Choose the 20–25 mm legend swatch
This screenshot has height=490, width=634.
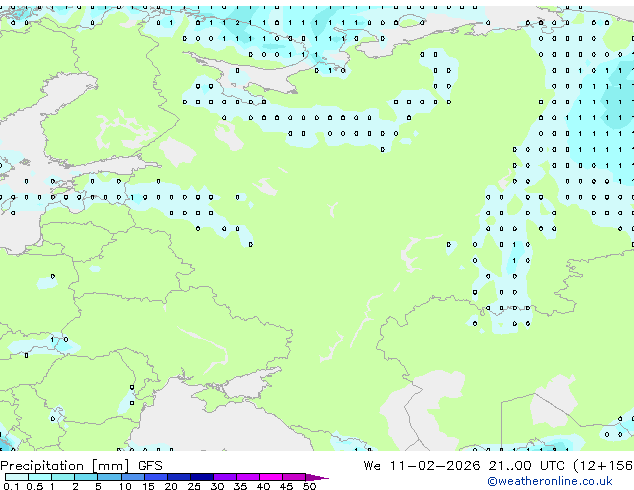coord(178,477)
